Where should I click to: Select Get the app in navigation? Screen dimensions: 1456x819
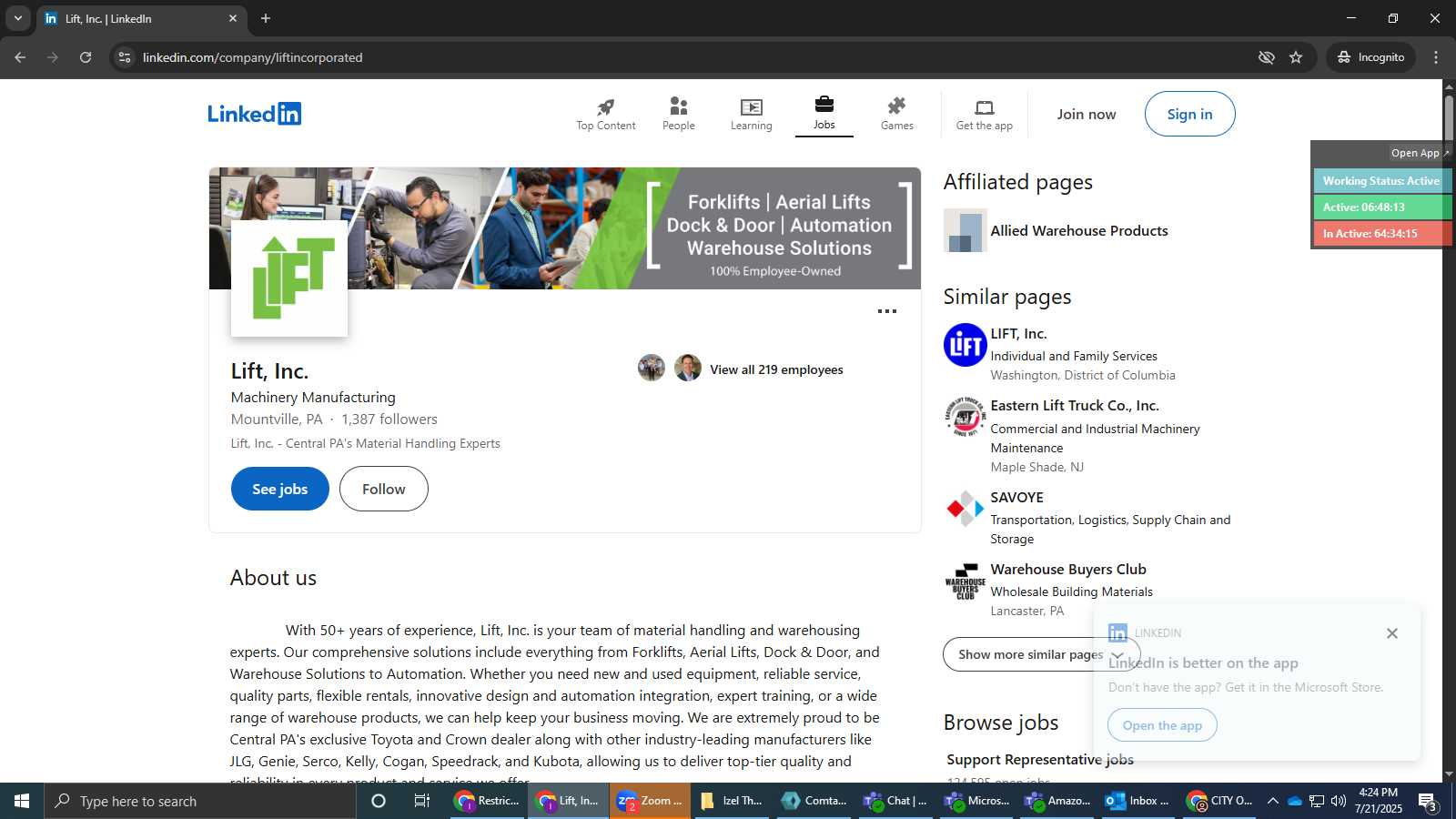coord(984,115)
